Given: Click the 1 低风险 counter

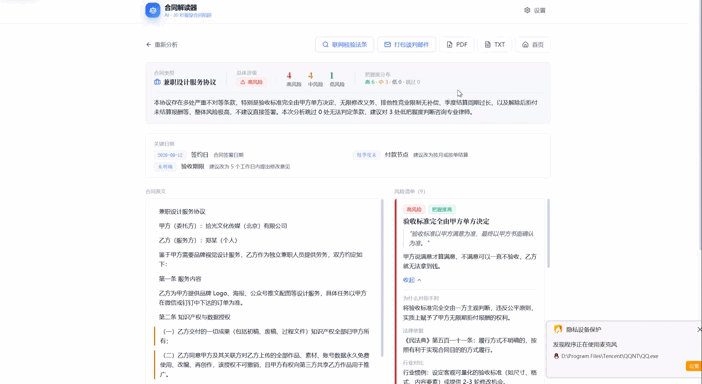Looking at the screenshot, I should click(337, 79).
